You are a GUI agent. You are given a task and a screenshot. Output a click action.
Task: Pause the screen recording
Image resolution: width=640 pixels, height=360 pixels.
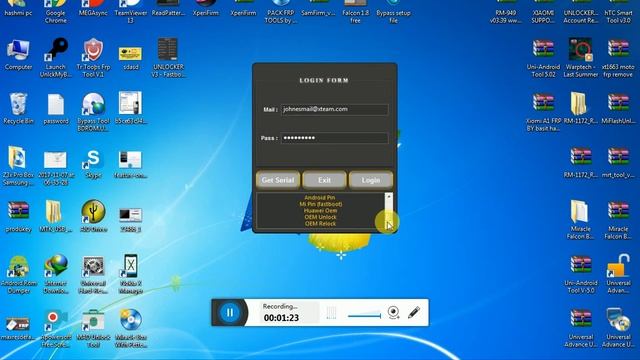[230, 313]
